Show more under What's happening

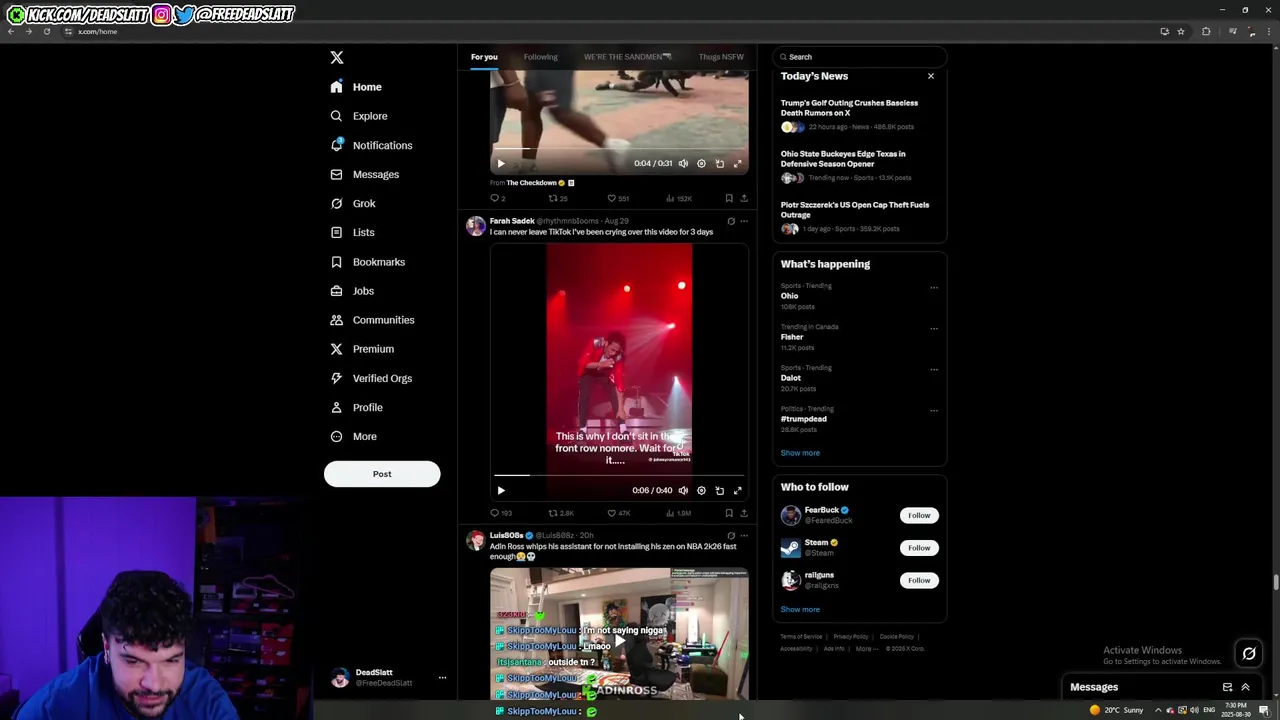coord(800,453)
